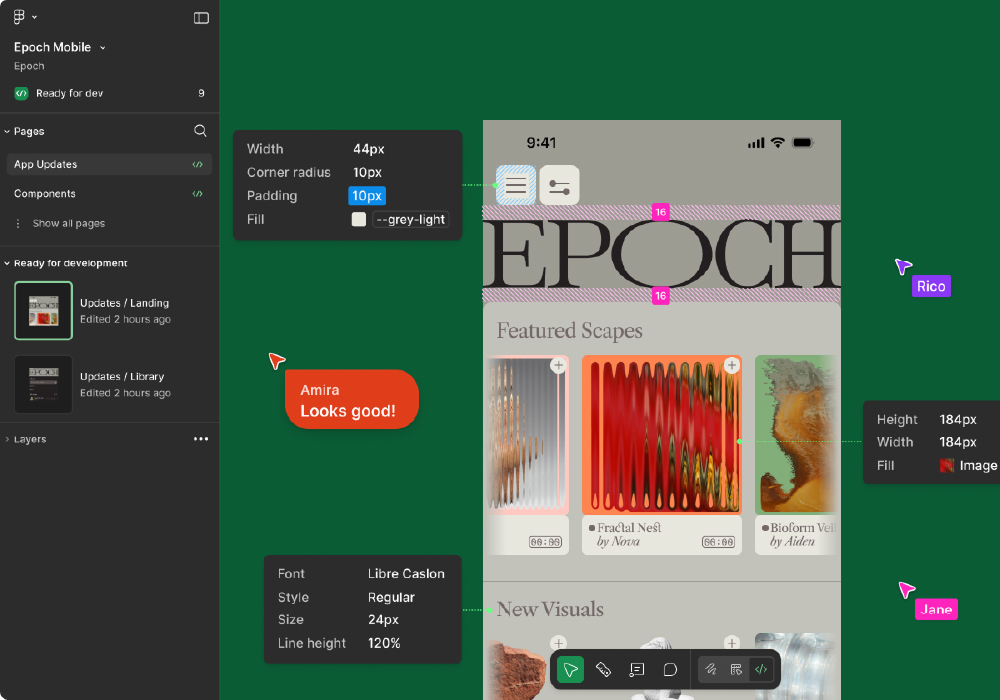Select the Comment bubble tool

pyautogui.click(x=670, y=670)
